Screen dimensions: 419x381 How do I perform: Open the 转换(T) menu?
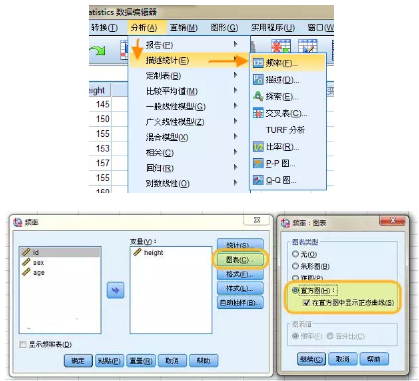(x=104, y=27)
